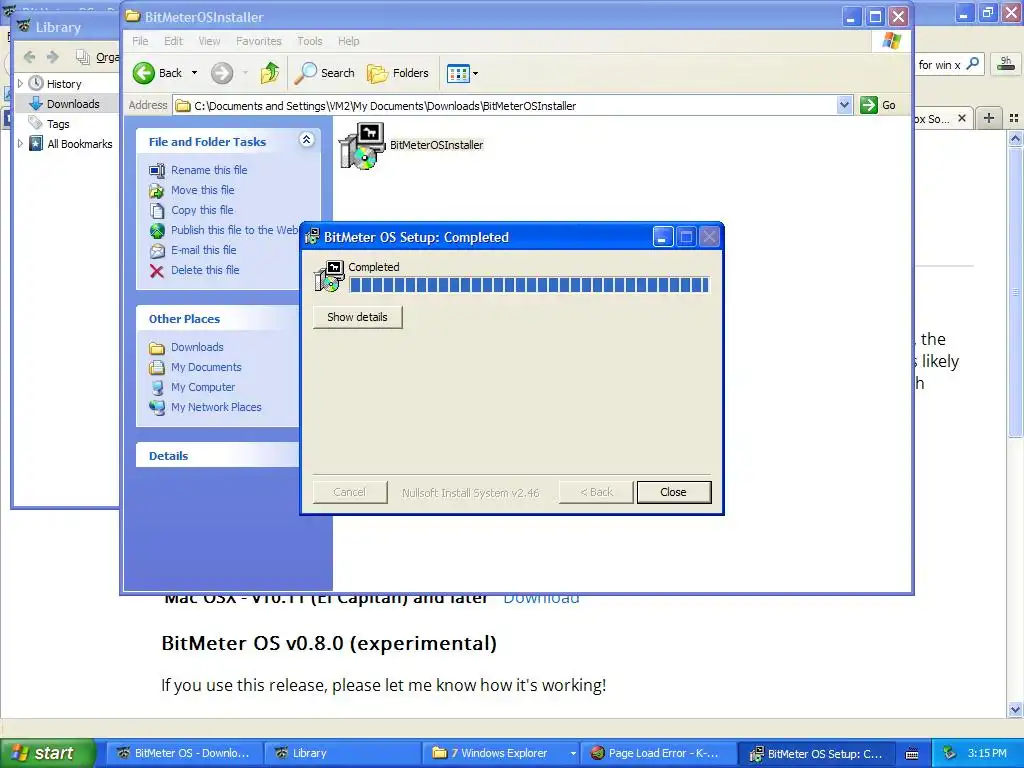Open the Windows Explorer taskbar group
Screen dimensions: 1024x768
(501, 753)
